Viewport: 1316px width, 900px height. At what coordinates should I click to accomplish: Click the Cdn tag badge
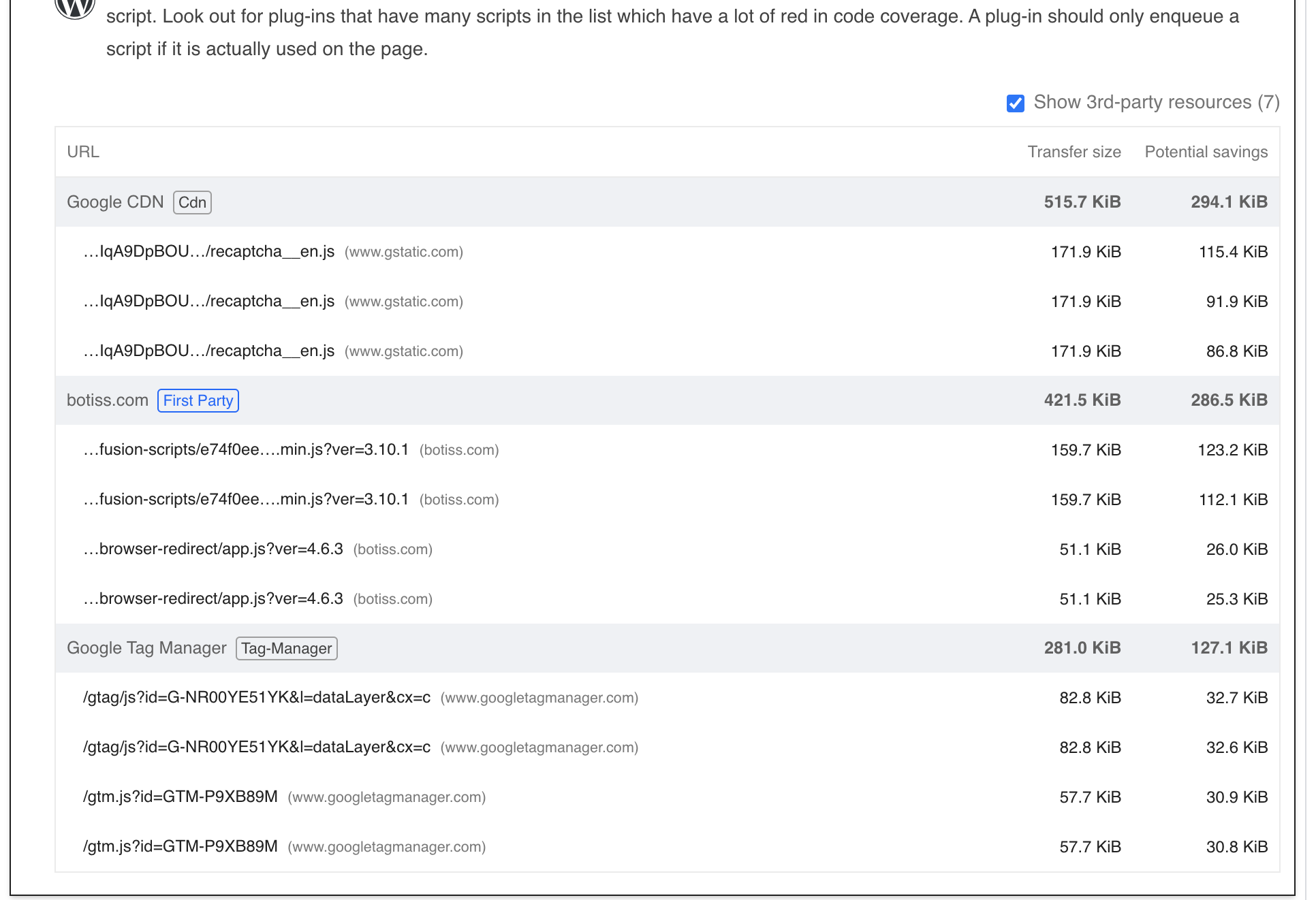tap(192, 202)
